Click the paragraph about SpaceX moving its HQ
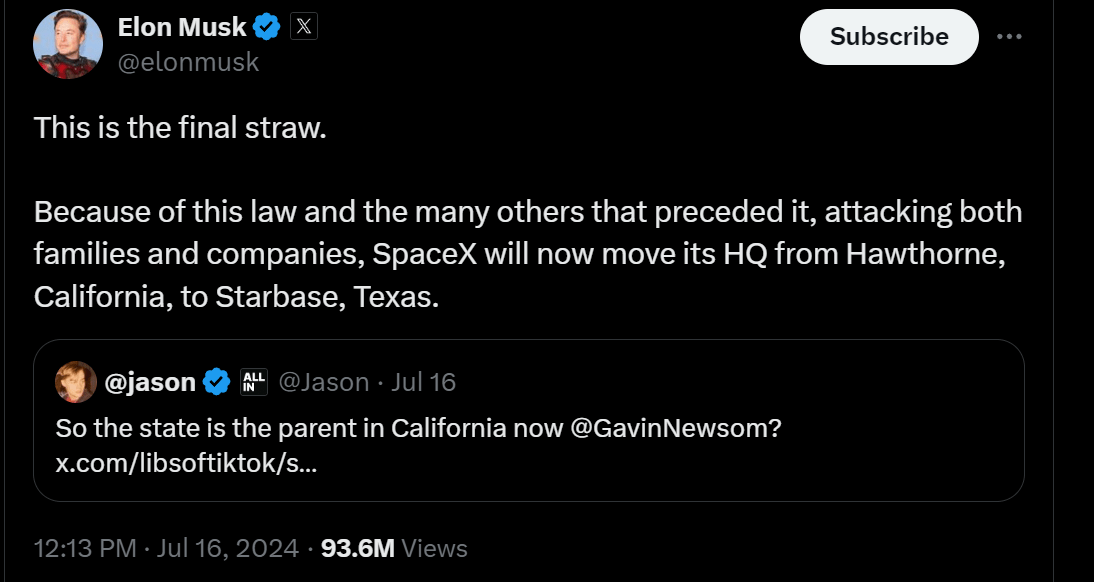The width and height of the screenshot is (1094, 582). click(x=528, y=255)
